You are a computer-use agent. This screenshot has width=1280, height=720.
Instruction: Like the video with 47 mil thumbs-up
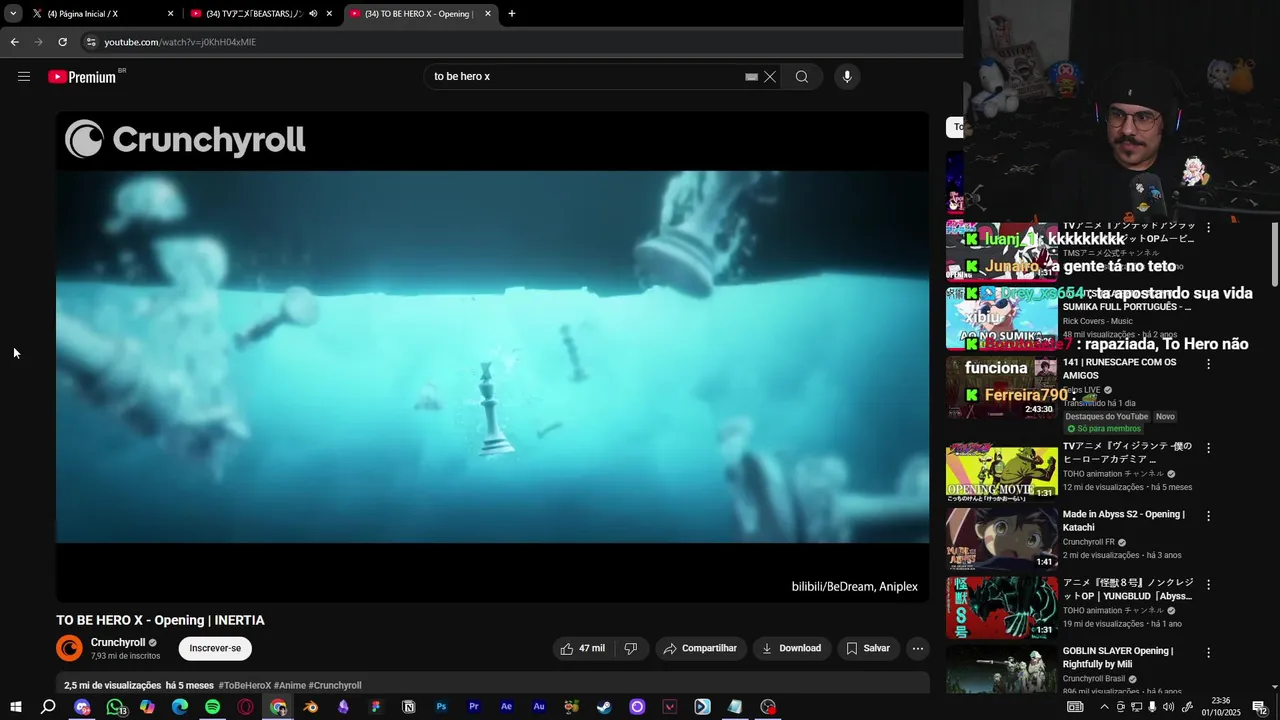582,648
